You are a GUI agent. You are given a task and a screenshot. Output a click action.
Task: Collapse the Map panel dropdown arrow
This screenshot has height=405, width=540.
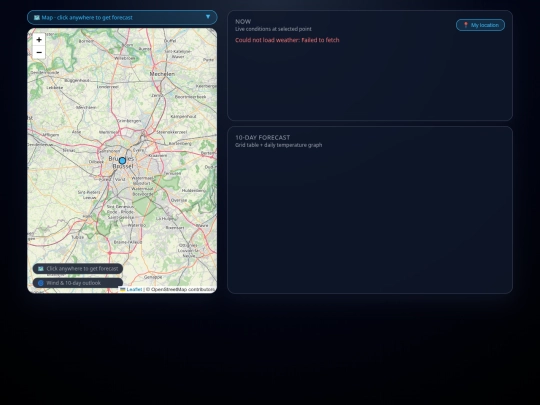click(x=208, y=17)
